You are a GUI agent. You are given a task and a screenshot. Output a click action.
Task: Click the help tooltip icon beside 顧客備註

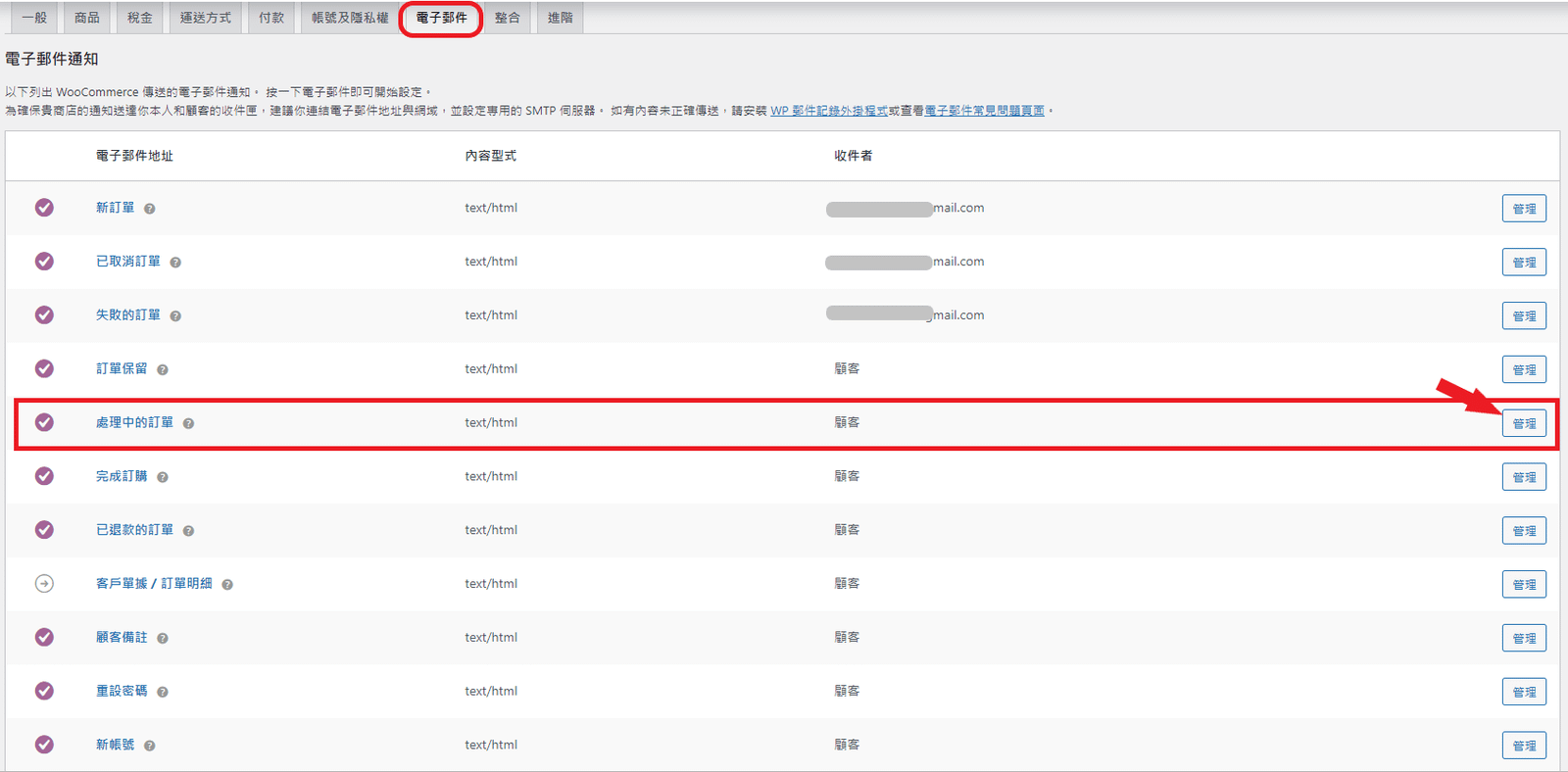click(x=163, y=639)
